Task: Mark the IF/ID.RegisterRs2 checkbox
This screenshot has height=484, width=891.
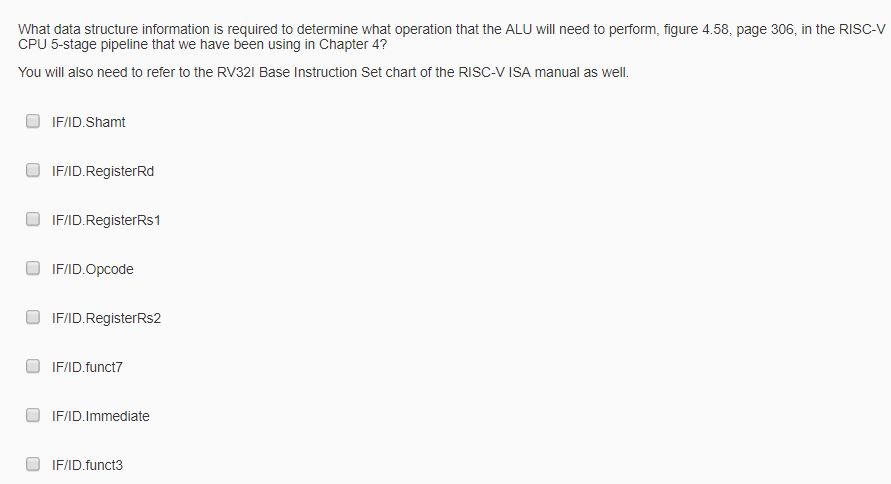Action: point(32,318)
